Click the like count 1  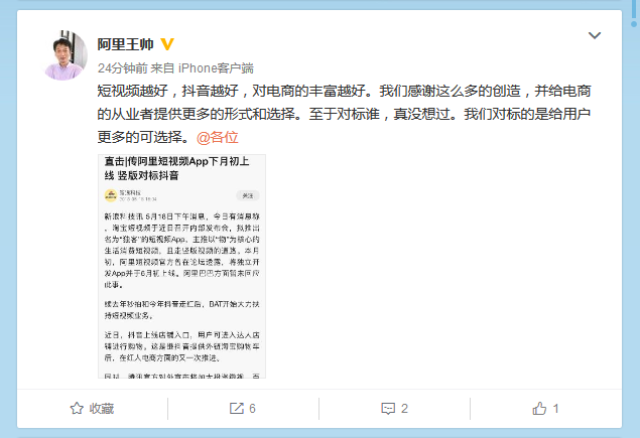[556, 409]
